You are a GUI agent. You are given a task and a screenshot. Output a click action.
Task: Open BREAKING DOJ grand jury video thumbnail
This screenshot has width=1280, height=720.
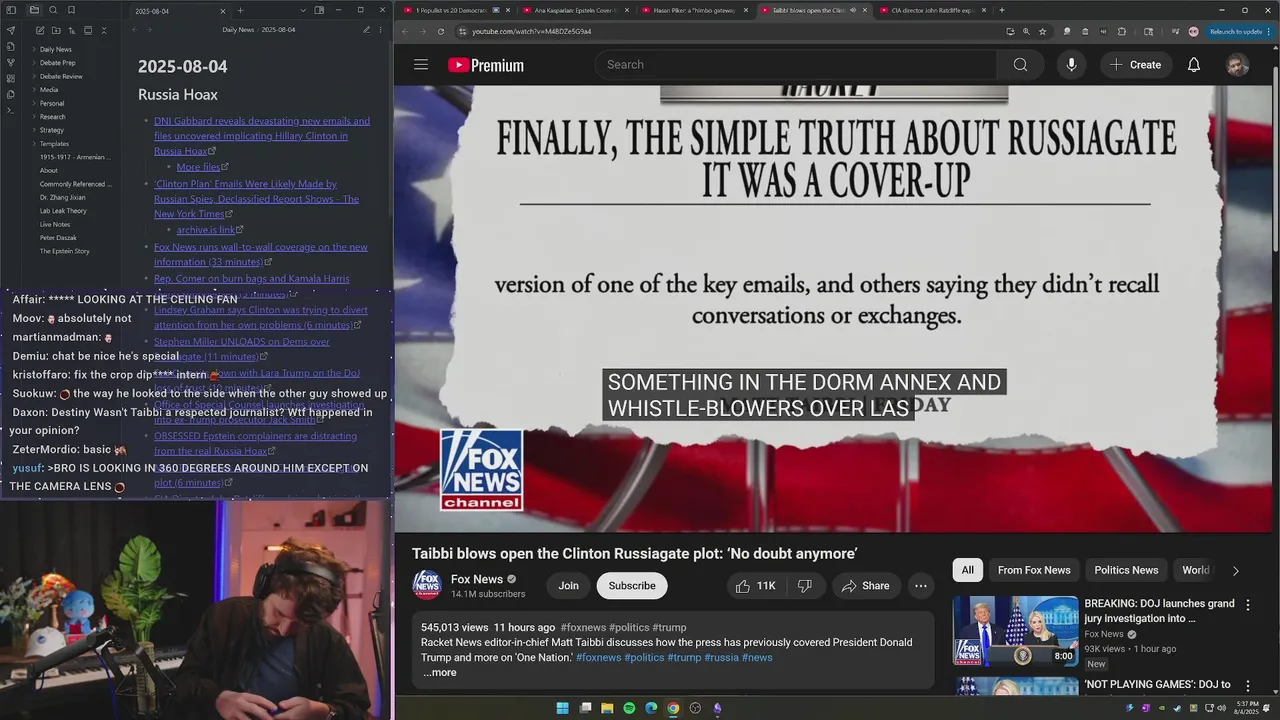pyautogui.click(x=1015, y=631)
